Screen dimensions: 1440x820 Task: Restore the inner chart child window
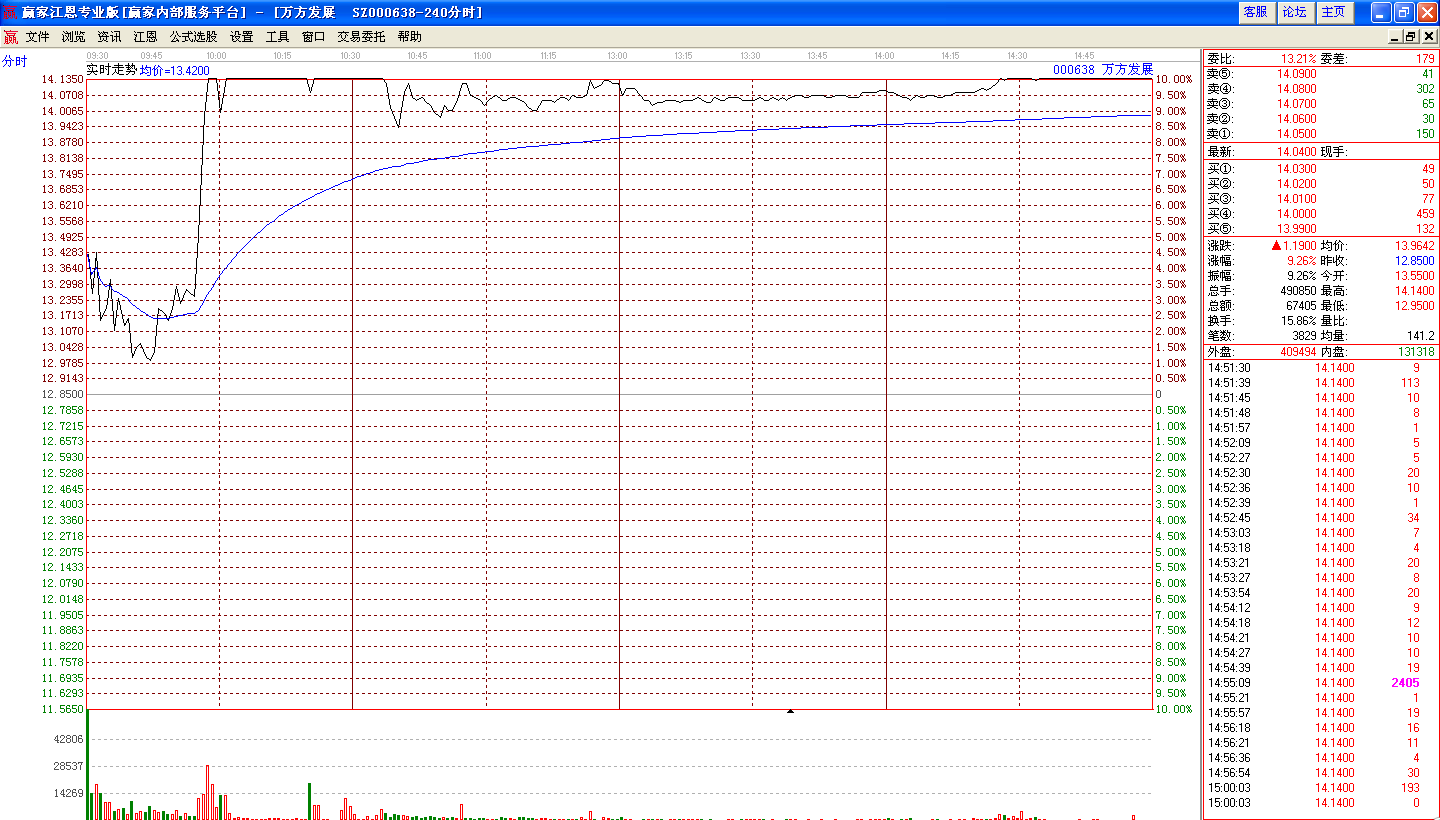click(1411, 37)
